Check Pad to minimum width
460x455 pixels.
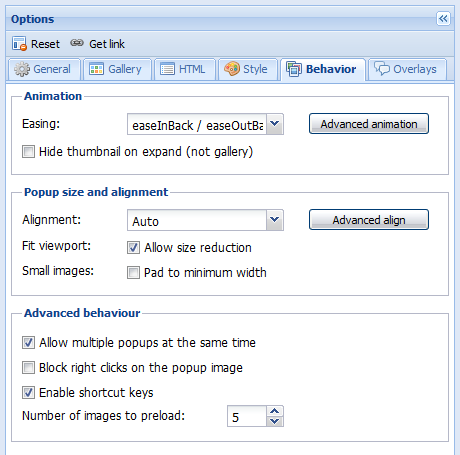[x=133, y=272]
